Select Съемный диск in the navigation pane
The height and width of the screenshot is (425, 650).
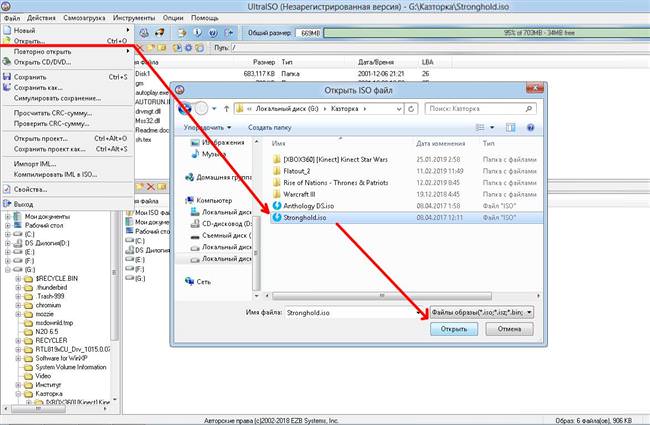click(221, 236)
